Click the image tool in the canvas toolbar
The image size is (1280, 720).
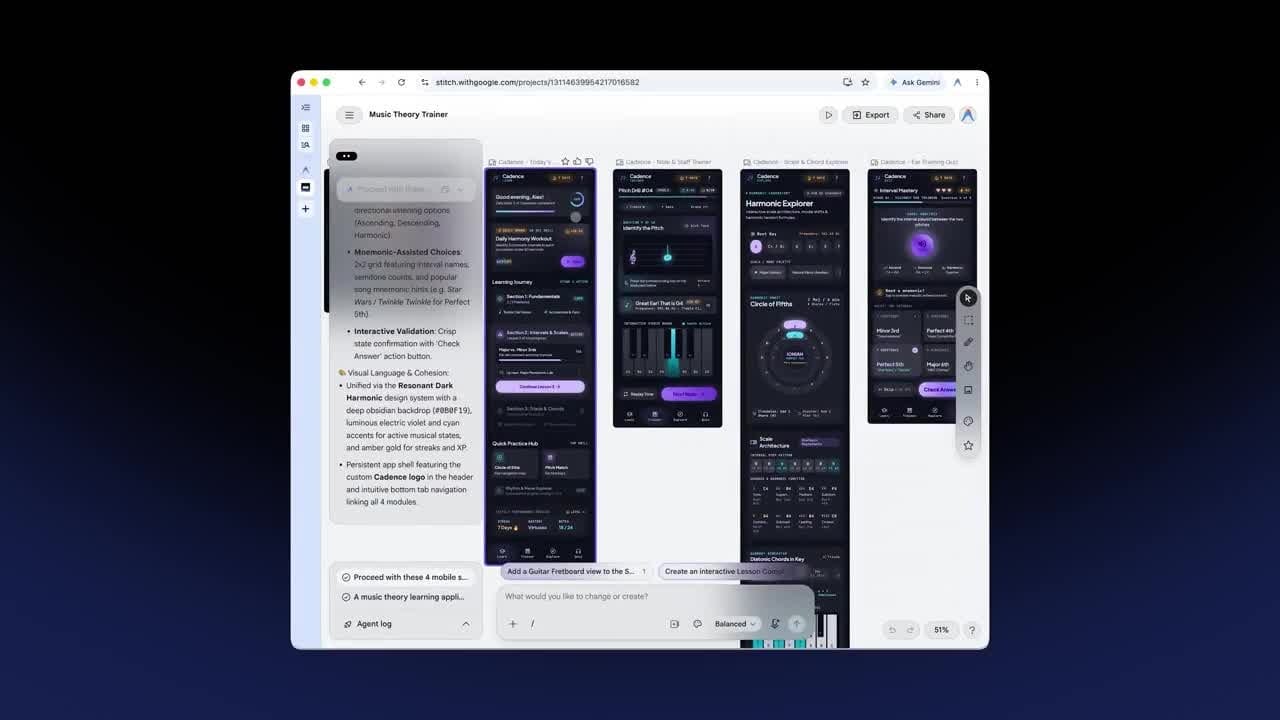[968, 390]
